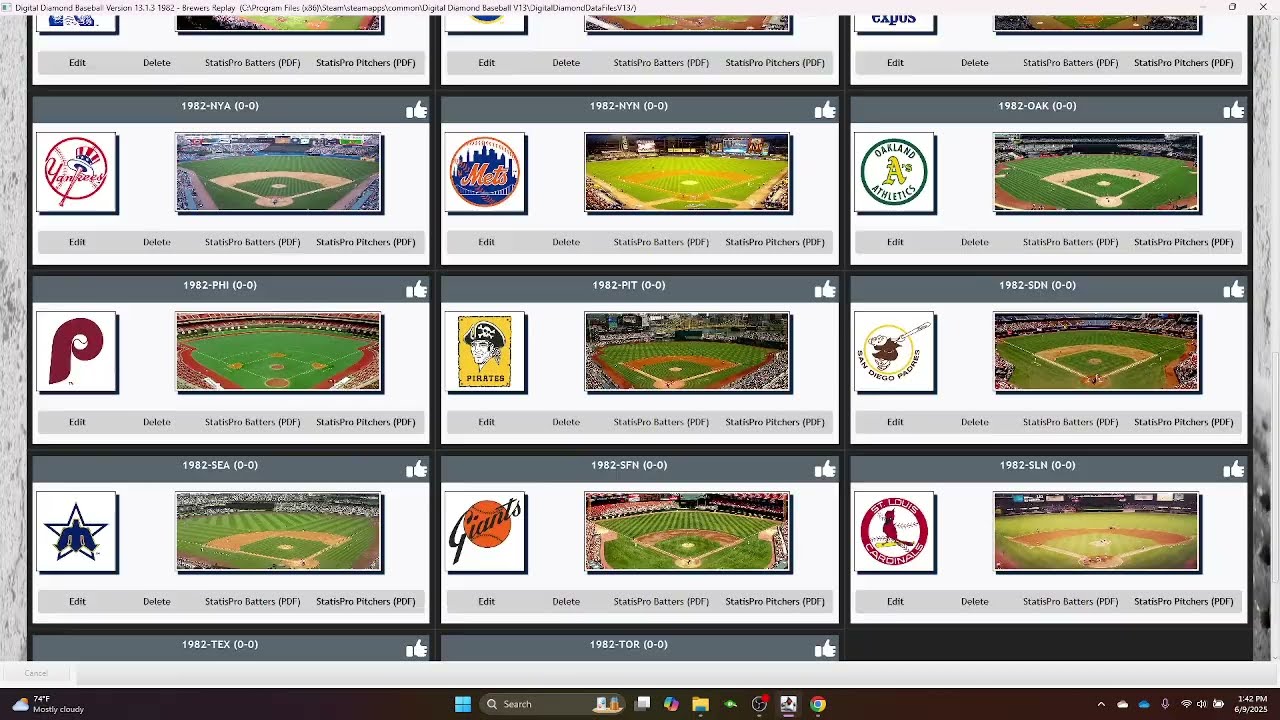This screenshot has width=1280, height=720.
Task: Click the thumbs-up icon on 1982-NYA card
Action: click(x=416, y=110)
